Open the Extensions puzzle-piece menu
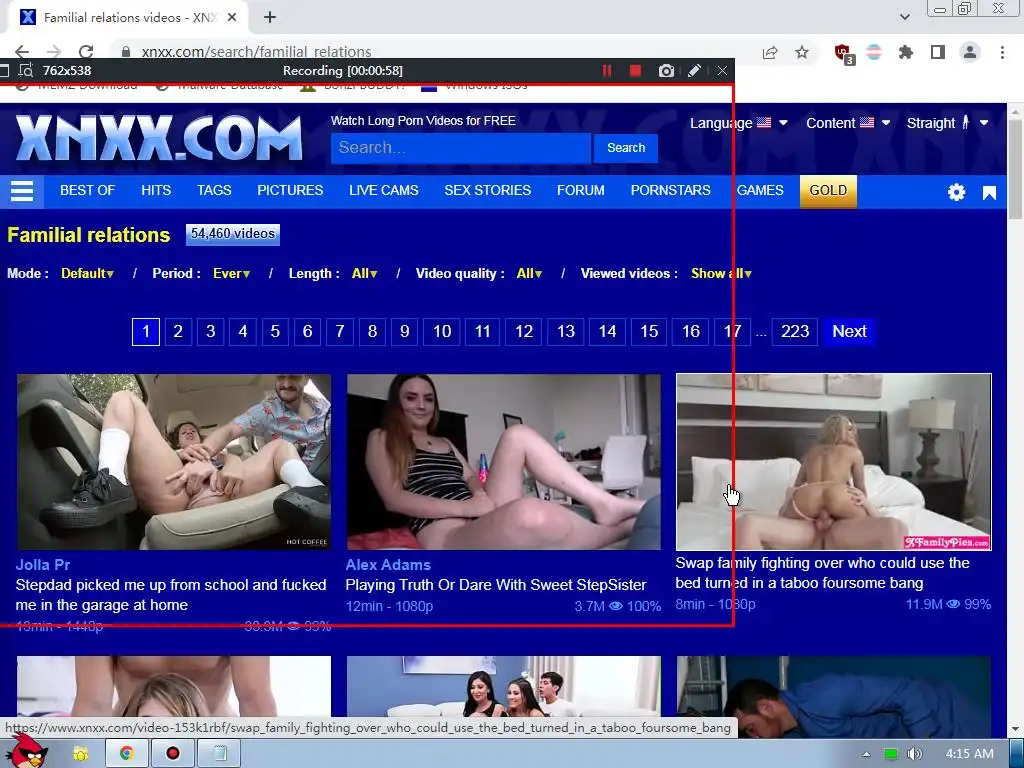The width and height of the screenshot is (1024, 768). pos(905,52)
